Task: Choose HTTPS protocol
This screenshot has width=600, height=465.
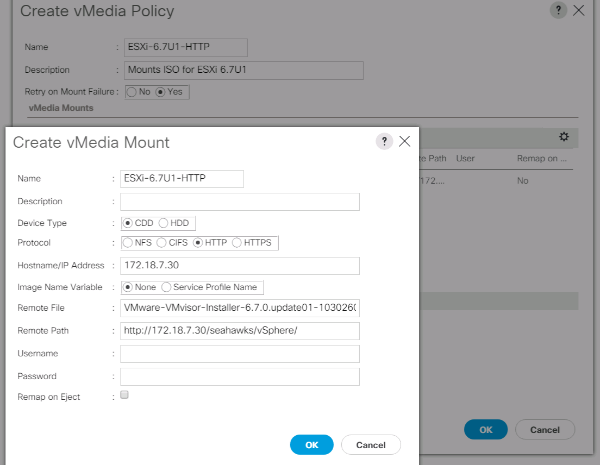Action: [x=237, y=243]
